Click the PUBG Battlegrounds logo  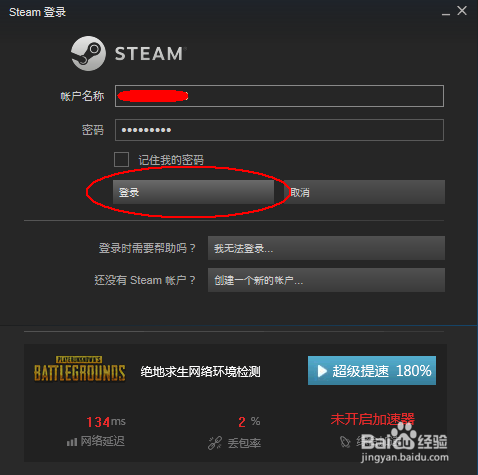(80, 369)
